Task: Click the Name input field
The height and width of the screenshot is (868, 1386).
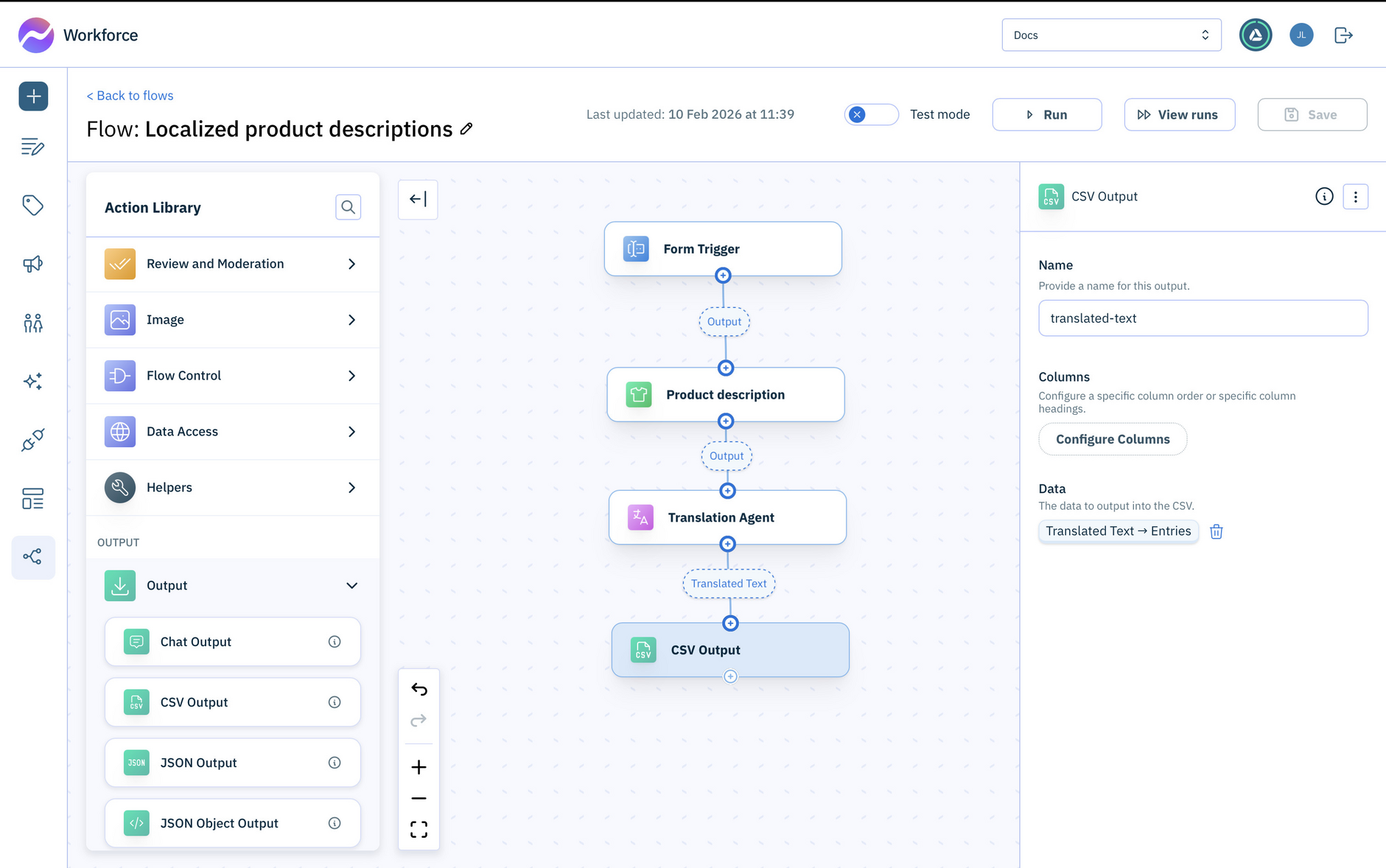Action: point(1203,318)
